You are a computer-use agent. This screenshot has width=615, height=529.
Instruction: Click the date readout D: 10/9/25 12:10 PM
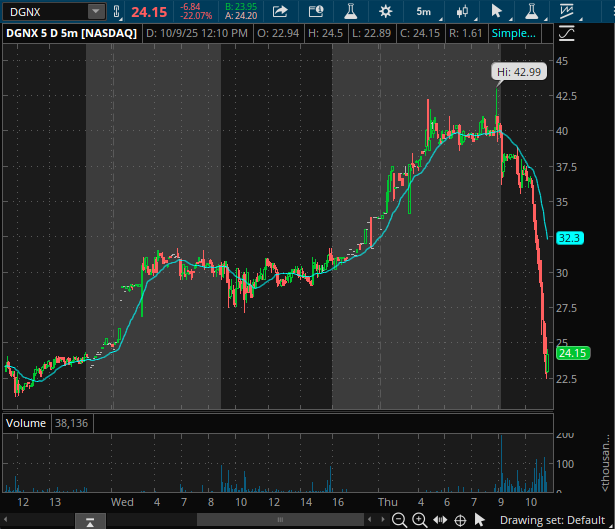197,33
